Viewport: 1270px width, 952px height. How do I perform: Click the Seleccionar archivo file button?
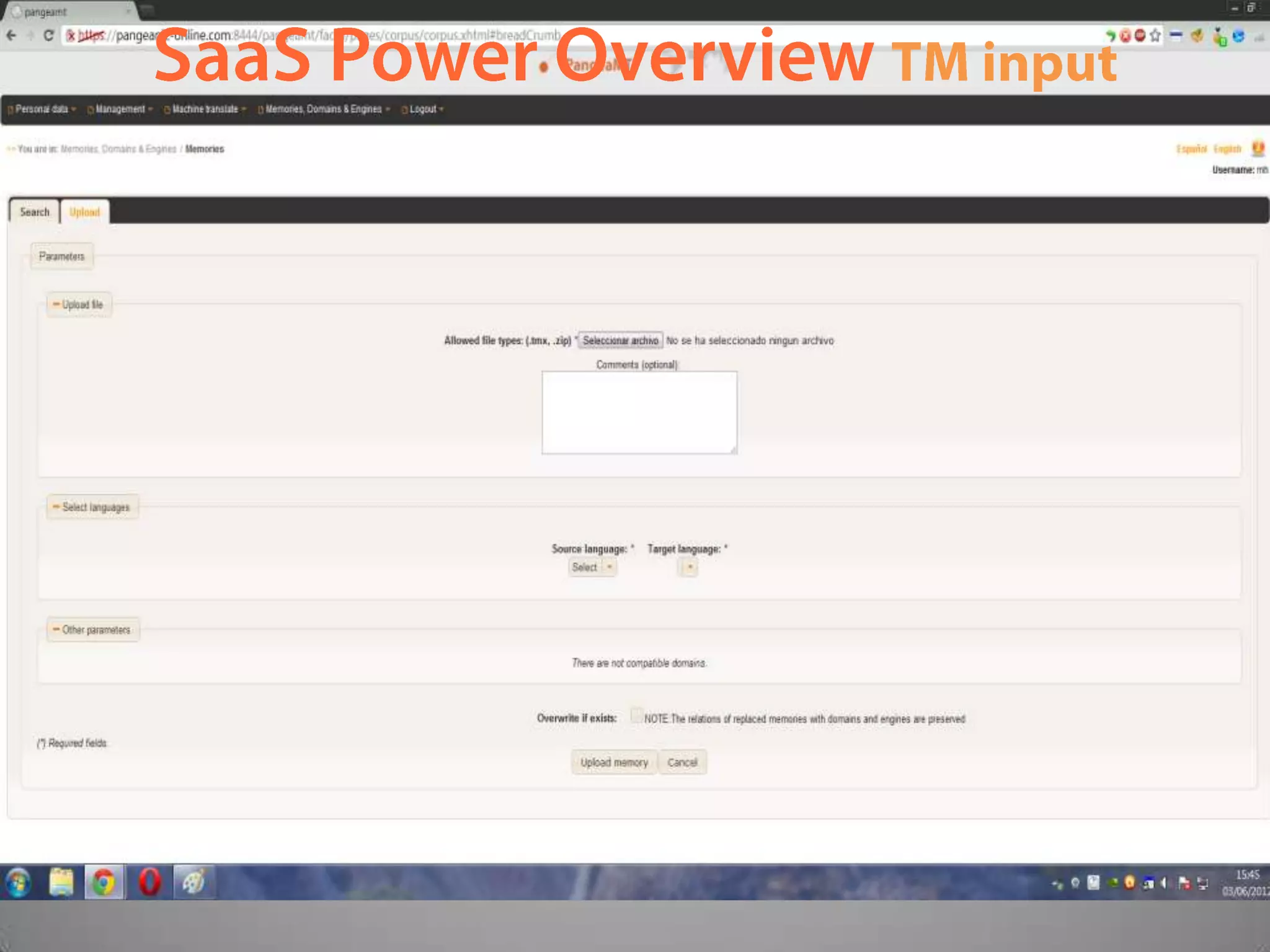[x=620, y=340]
